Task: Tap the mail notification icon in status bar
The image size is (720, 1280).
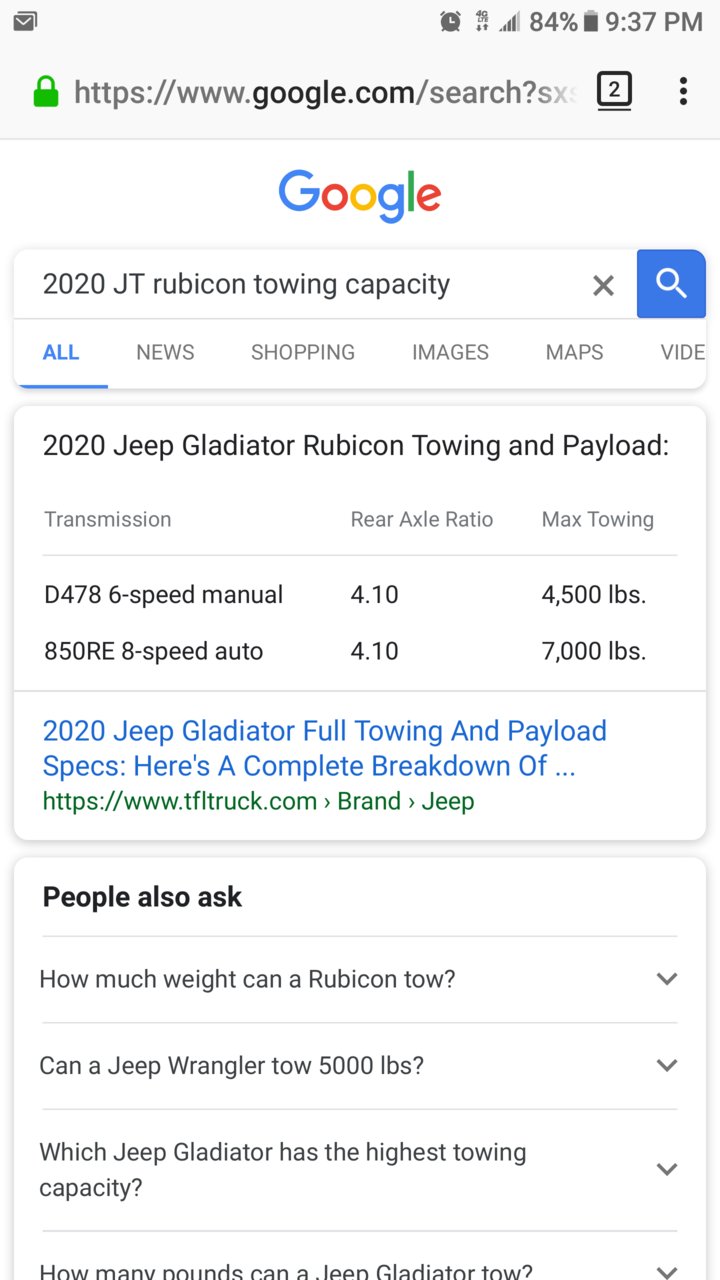Action: click(25, 21)
